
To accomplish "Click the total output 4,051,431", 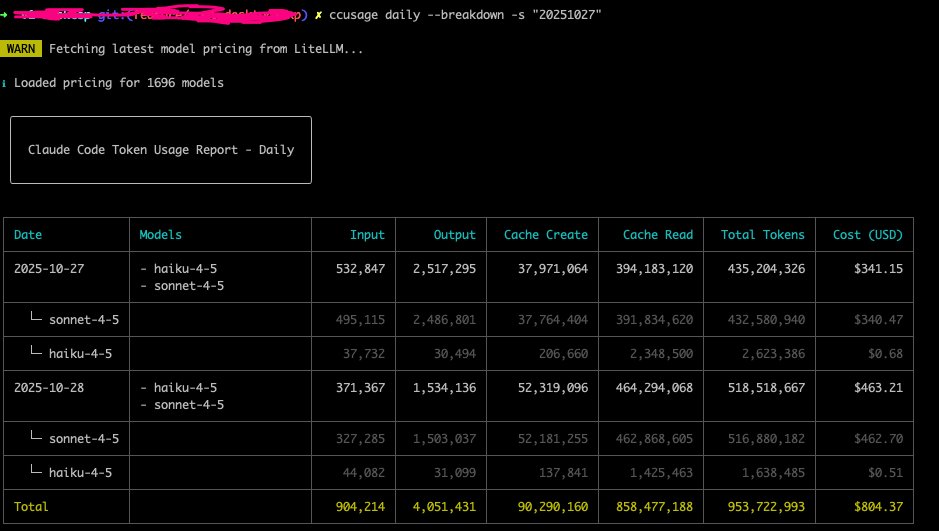I will (x=444, y=506).
